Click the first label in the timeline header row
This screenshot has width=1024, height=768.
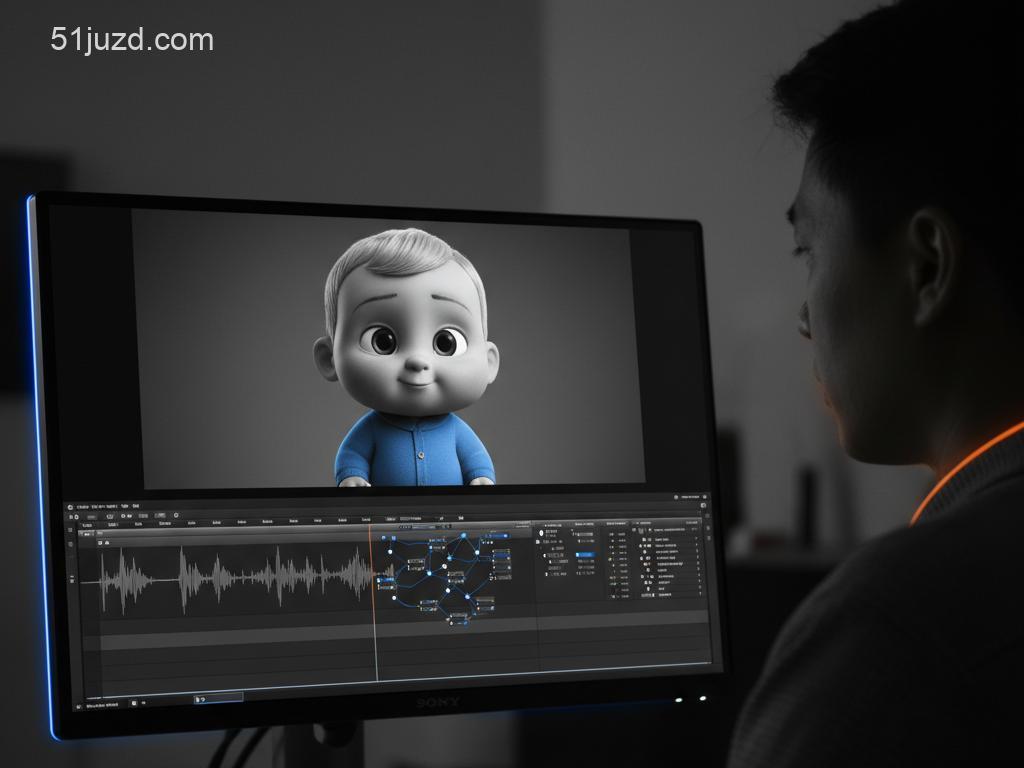click(87, 524)
